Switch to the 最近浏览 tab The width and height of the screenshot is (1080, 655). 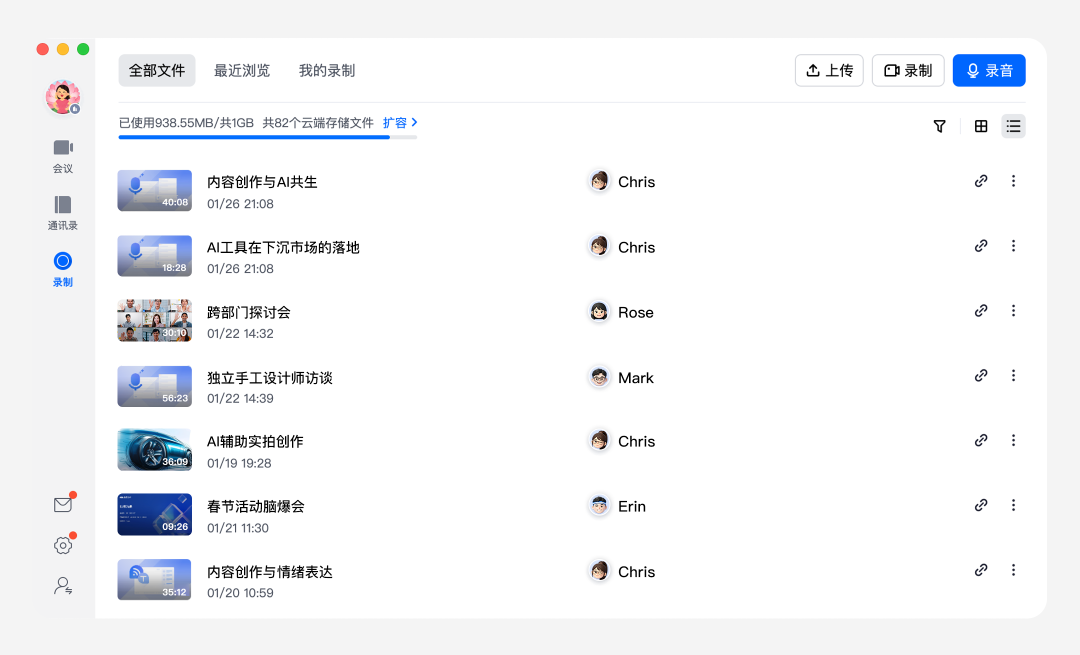(242, 70)
